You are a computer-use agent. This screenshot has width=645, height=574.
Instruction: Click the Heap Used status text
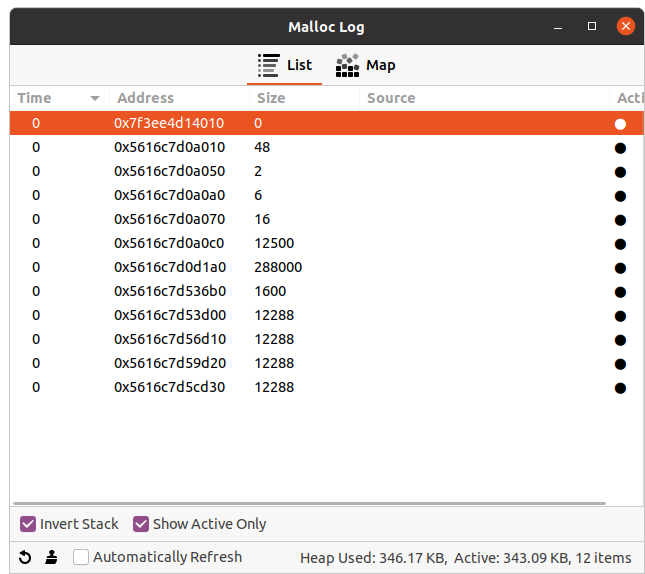coord(374,558)
